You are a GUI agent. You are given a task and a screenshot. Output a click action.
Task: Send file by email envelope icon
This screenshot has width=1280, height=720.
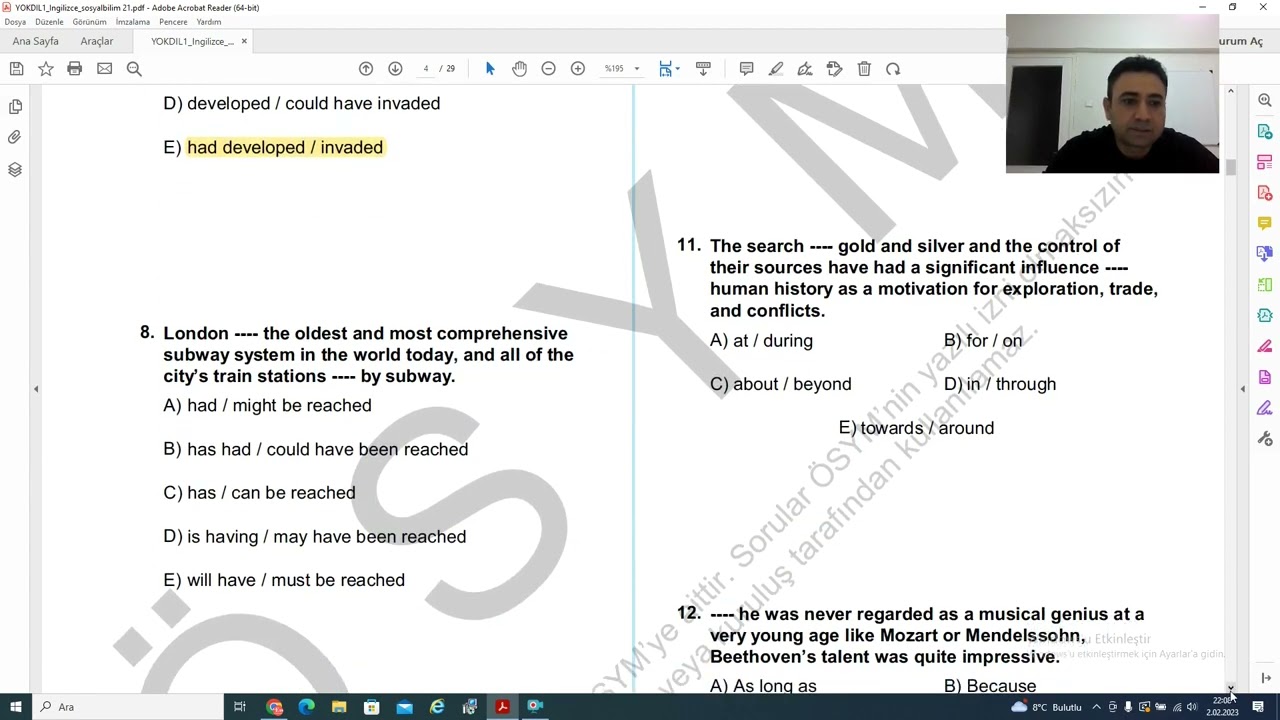click(104, 69)
